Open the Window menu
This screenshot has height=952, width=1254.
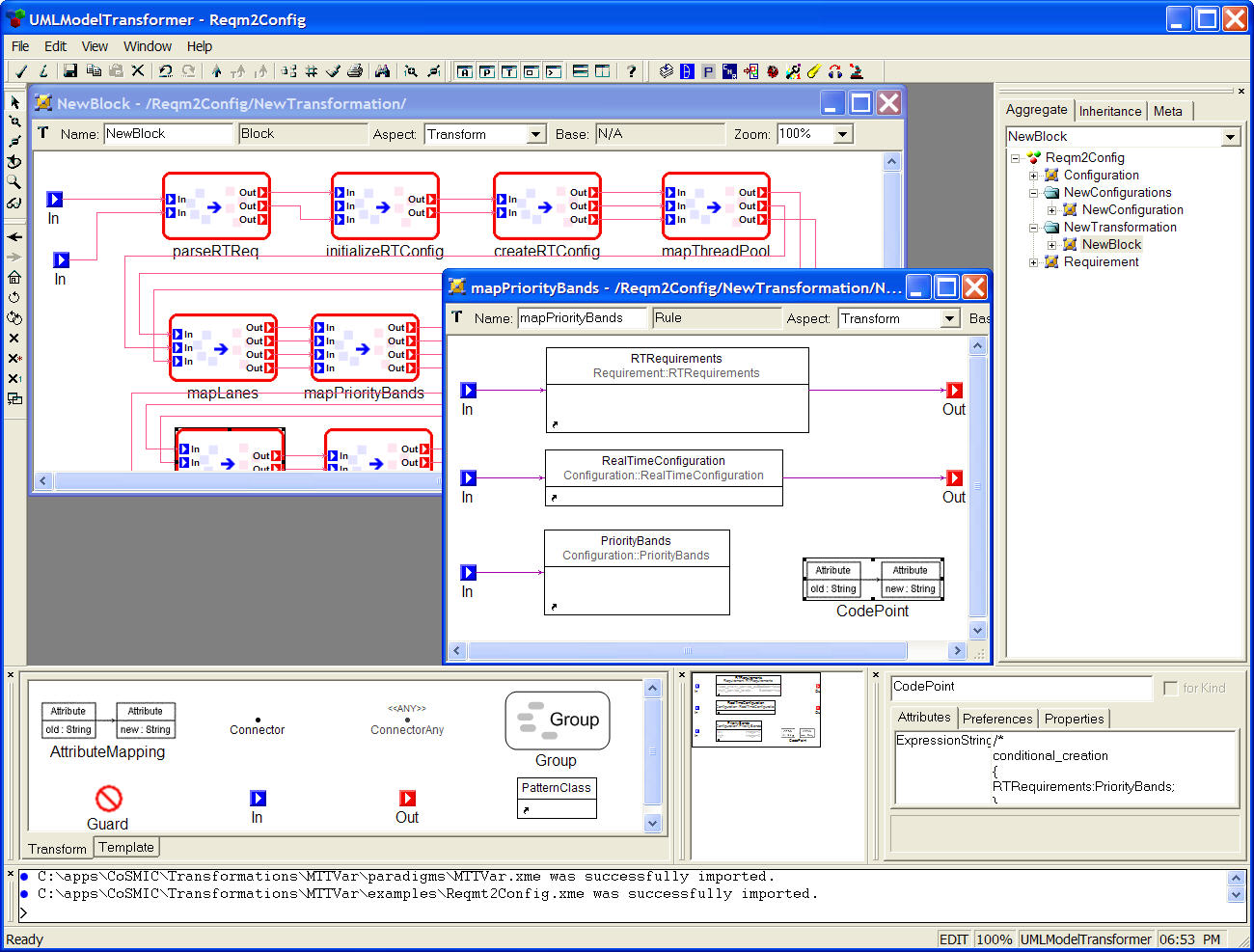coord(147,46)
